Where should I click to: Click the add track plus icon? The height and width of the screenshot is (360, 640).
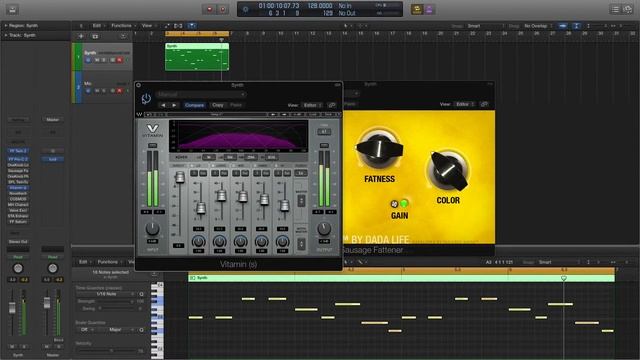pyautogui.click(x=81, y=36)
